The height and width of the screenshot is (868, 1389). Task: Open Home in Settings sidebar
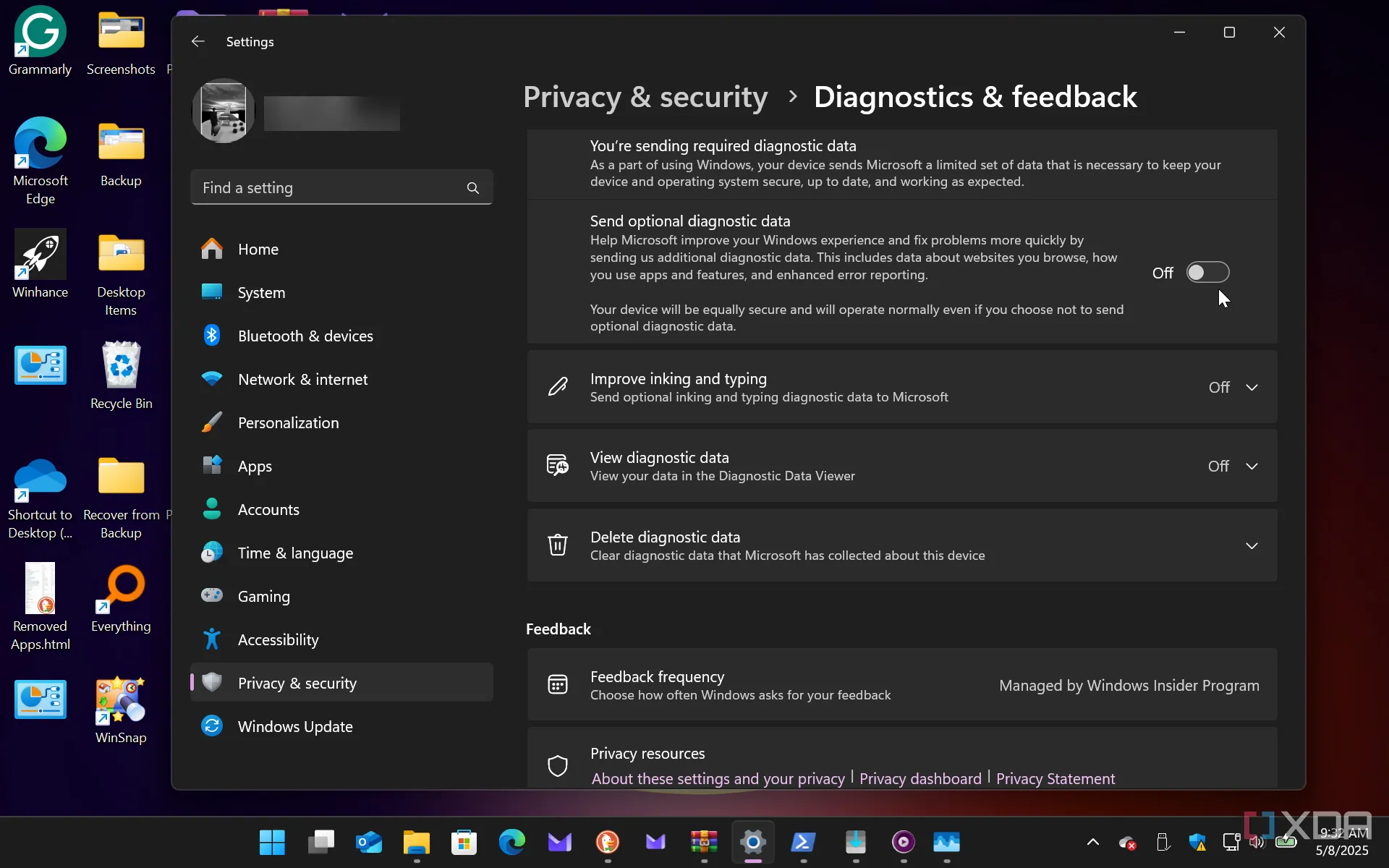(x=341, y=249)
